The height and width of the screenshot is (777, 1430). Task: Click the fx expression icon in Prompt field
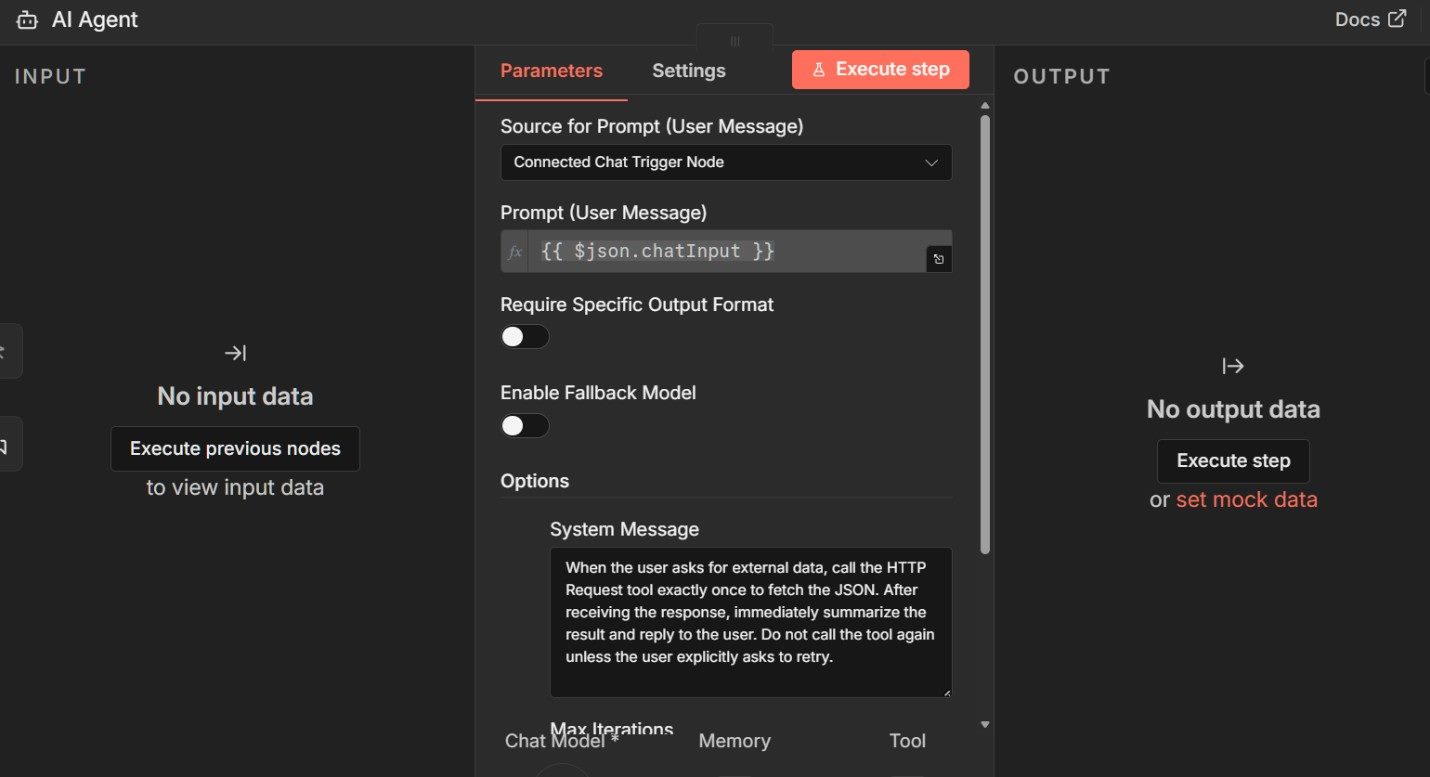(x=515, y=252)
